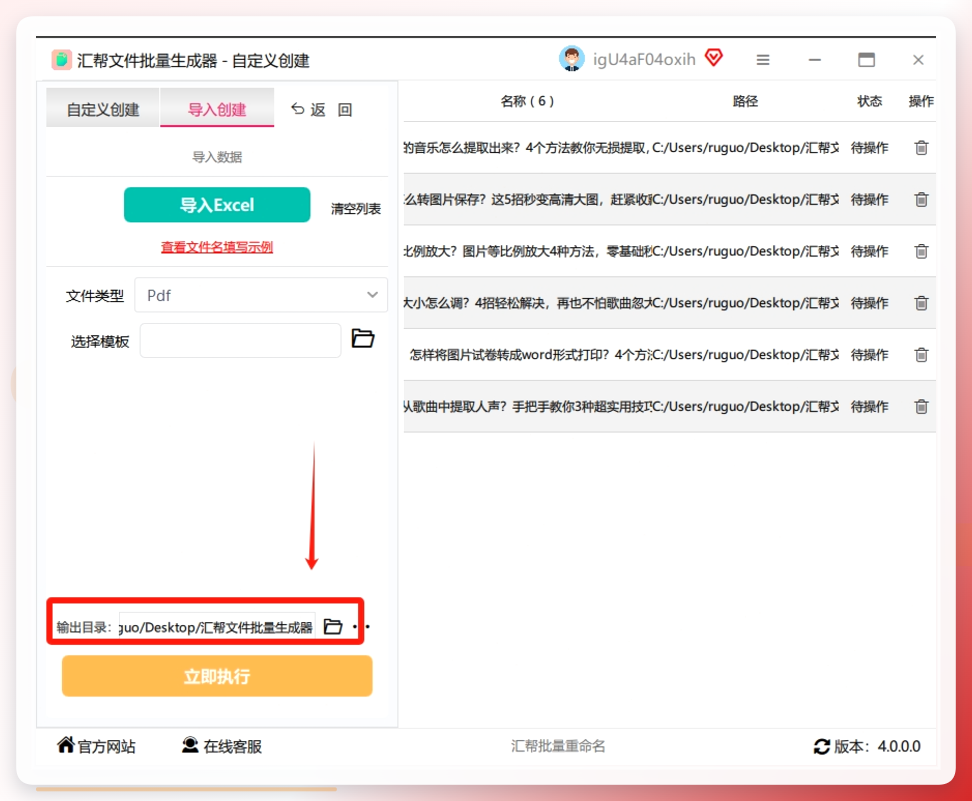Click 待操作 status in the 音乐怎么提取 row
The image size is (972, 801).
tap(869, 148)
